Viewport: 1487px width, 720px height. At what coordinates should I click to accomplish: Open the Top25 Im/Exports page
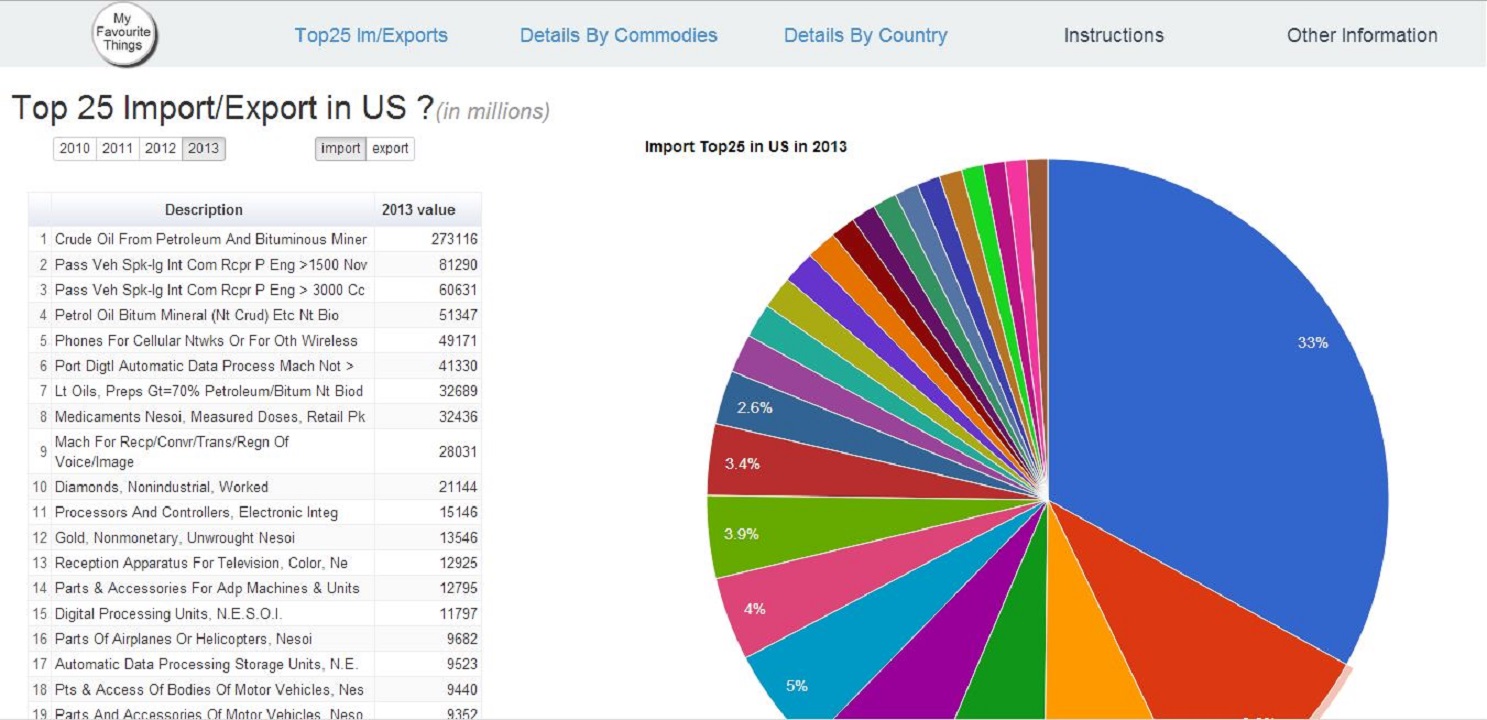tap(371, 36)
